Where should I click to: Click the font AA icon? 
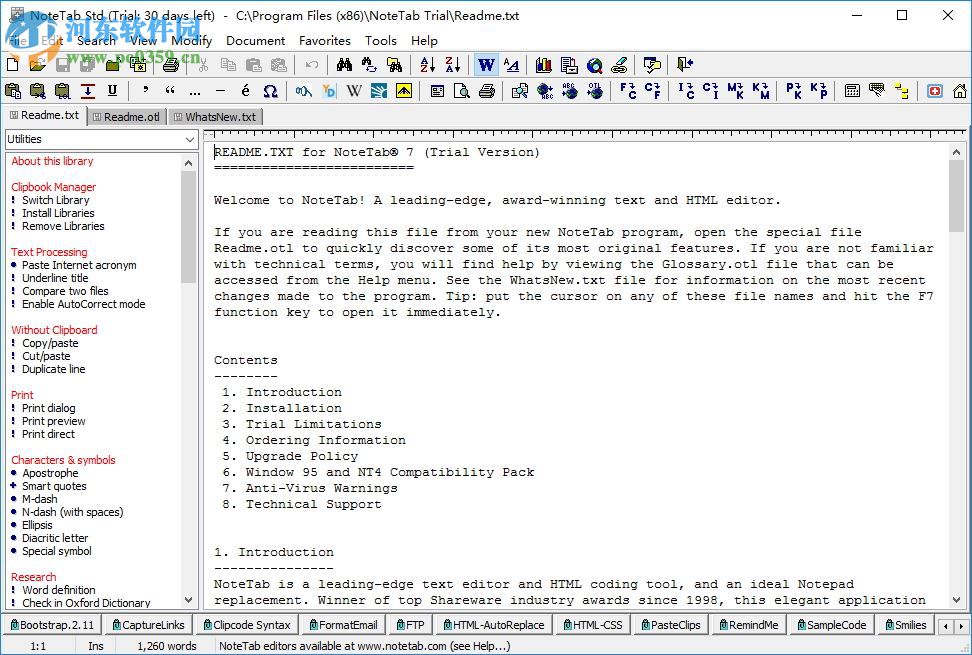coord(511,64)
